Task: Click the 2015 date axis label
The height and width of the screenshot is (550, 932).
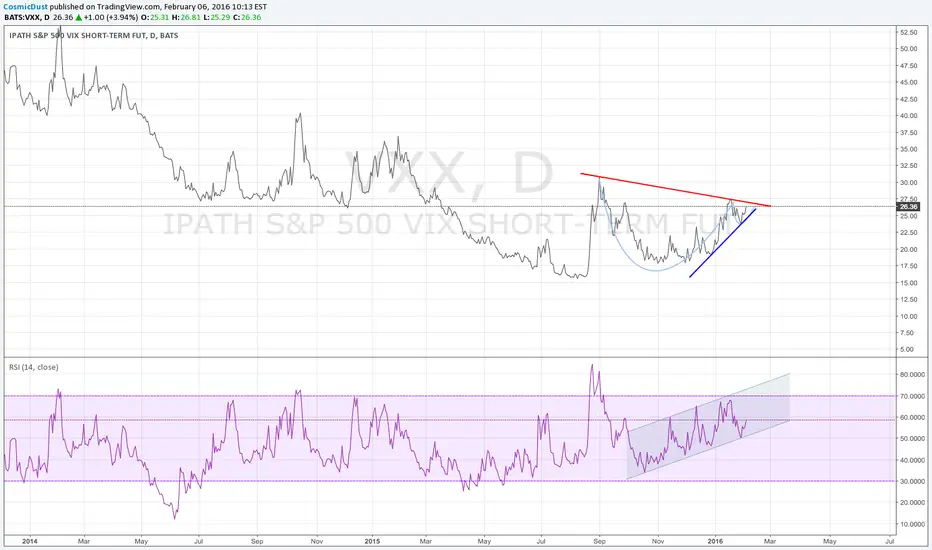Action: click(372, 541)
